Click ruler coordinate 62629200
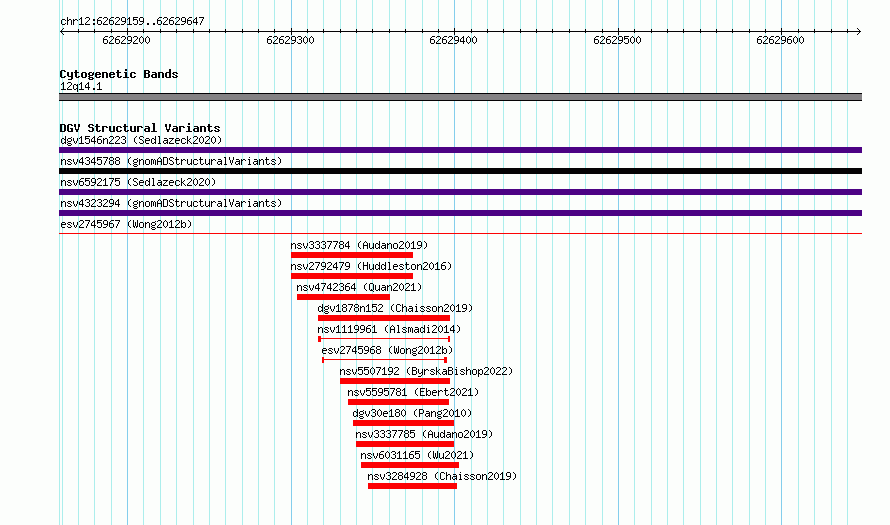Screen dimensions: 890x525 127,40
